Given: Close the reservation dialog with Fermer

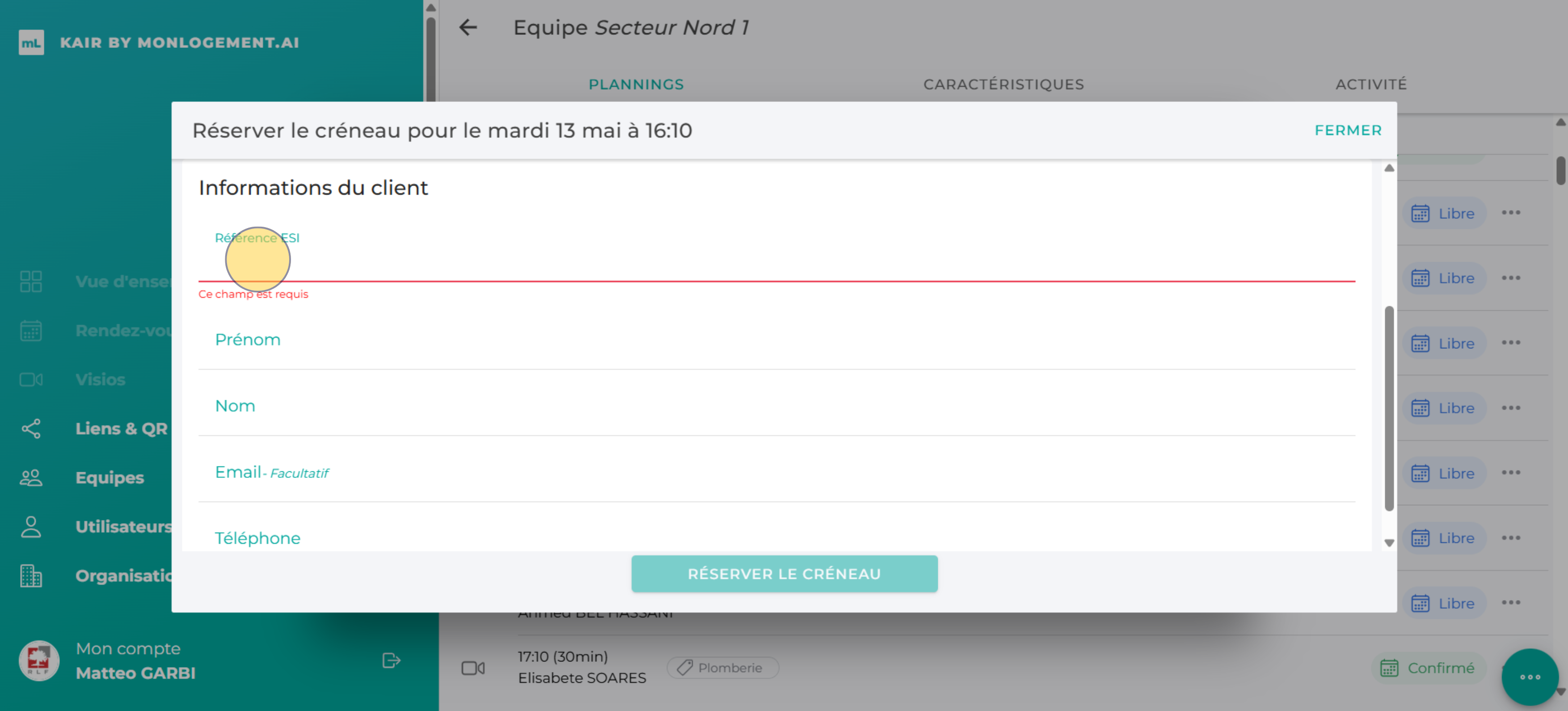Looking at the screenshot, I should pyautogui.click(x=1348, y=130).
